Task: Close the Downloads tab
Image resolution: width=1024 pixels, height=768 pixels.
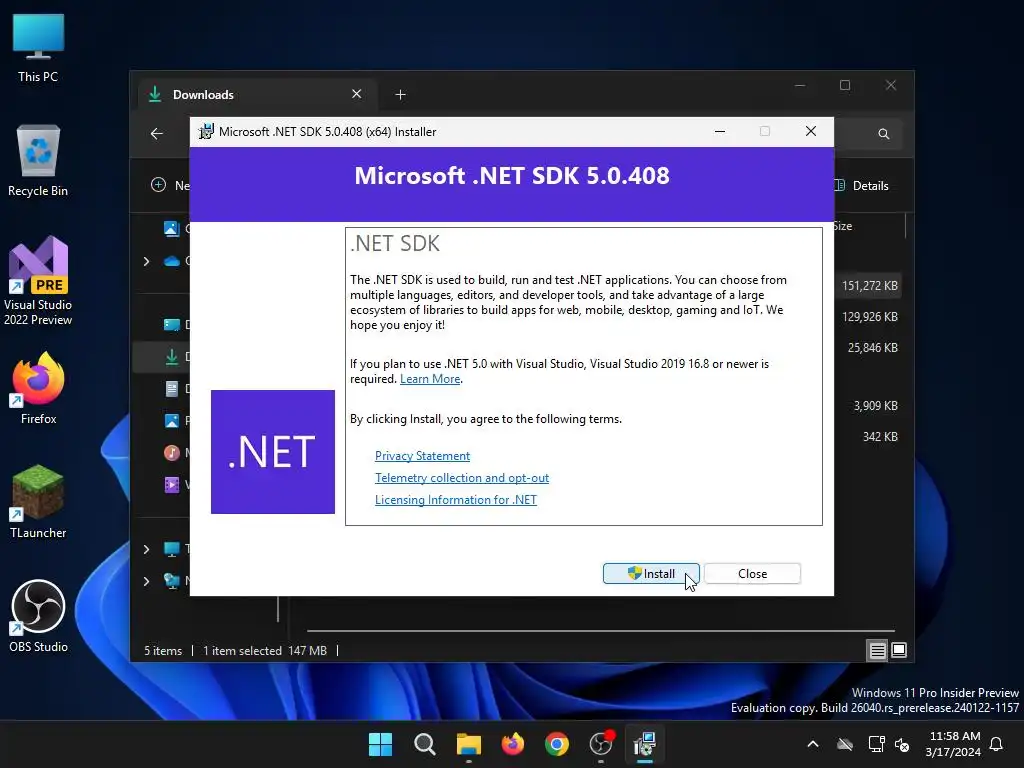Action: click(x=357, y=94)
